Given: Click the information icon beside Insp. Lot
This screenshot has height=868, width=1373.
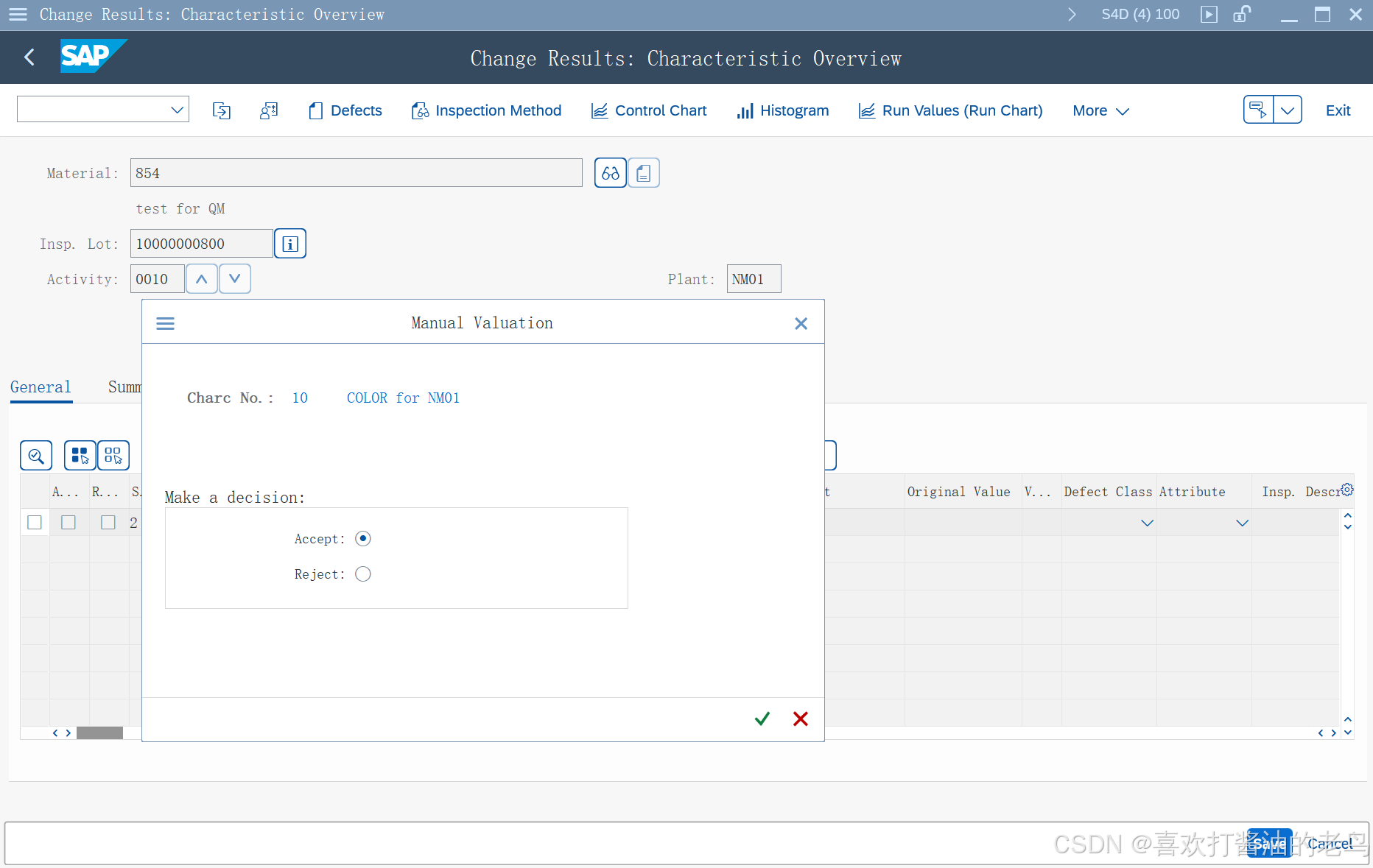Looking at the screenshot, I should (289, 243).
